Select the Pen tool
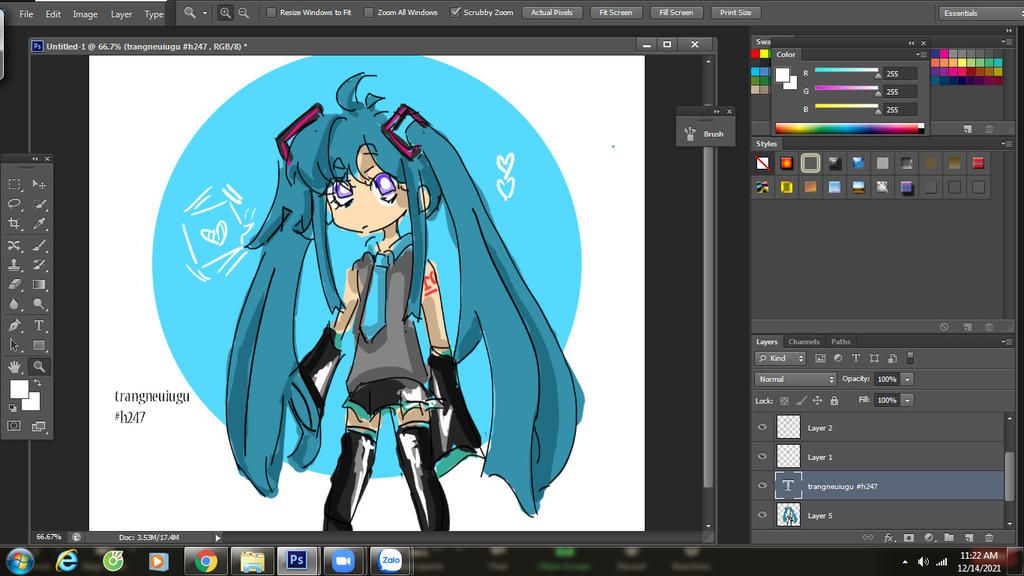The width and height of the screenshot is (1024, 576). 14,325
